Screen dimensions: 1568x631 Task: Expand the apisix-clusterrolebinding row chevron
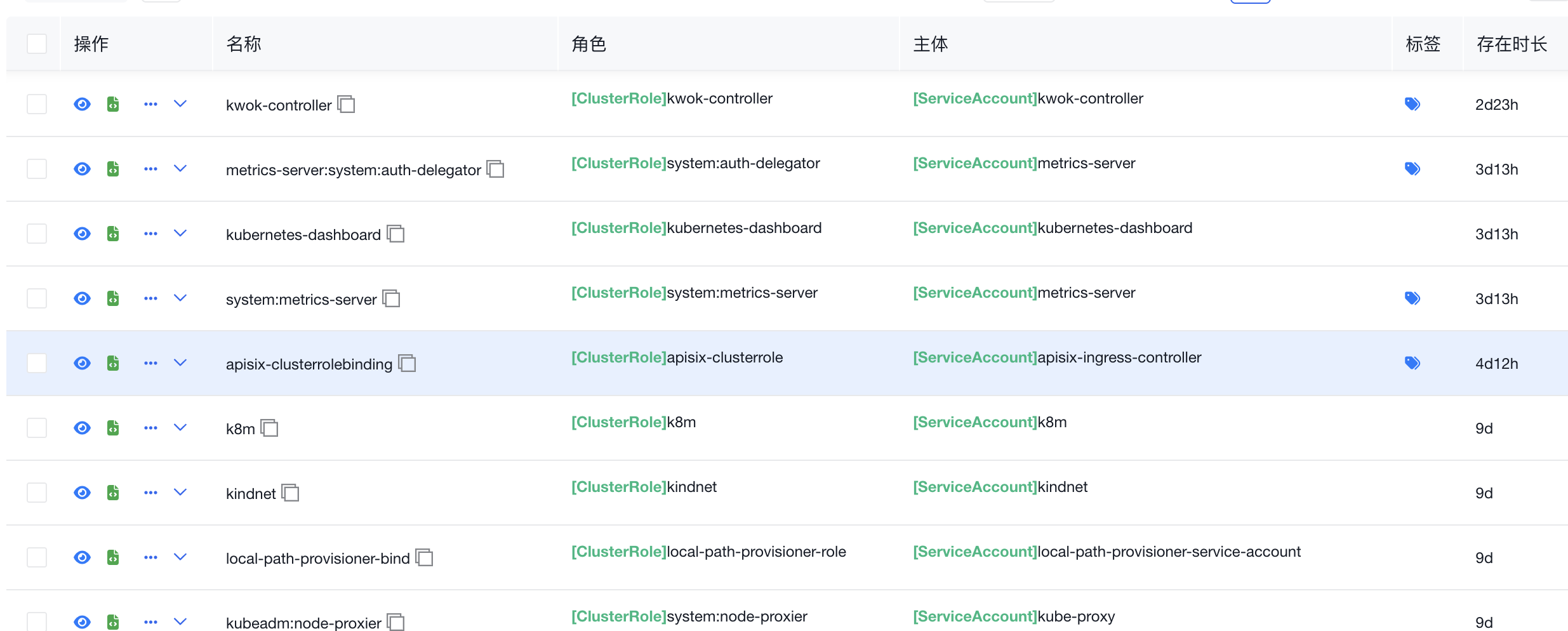[180, 363]
